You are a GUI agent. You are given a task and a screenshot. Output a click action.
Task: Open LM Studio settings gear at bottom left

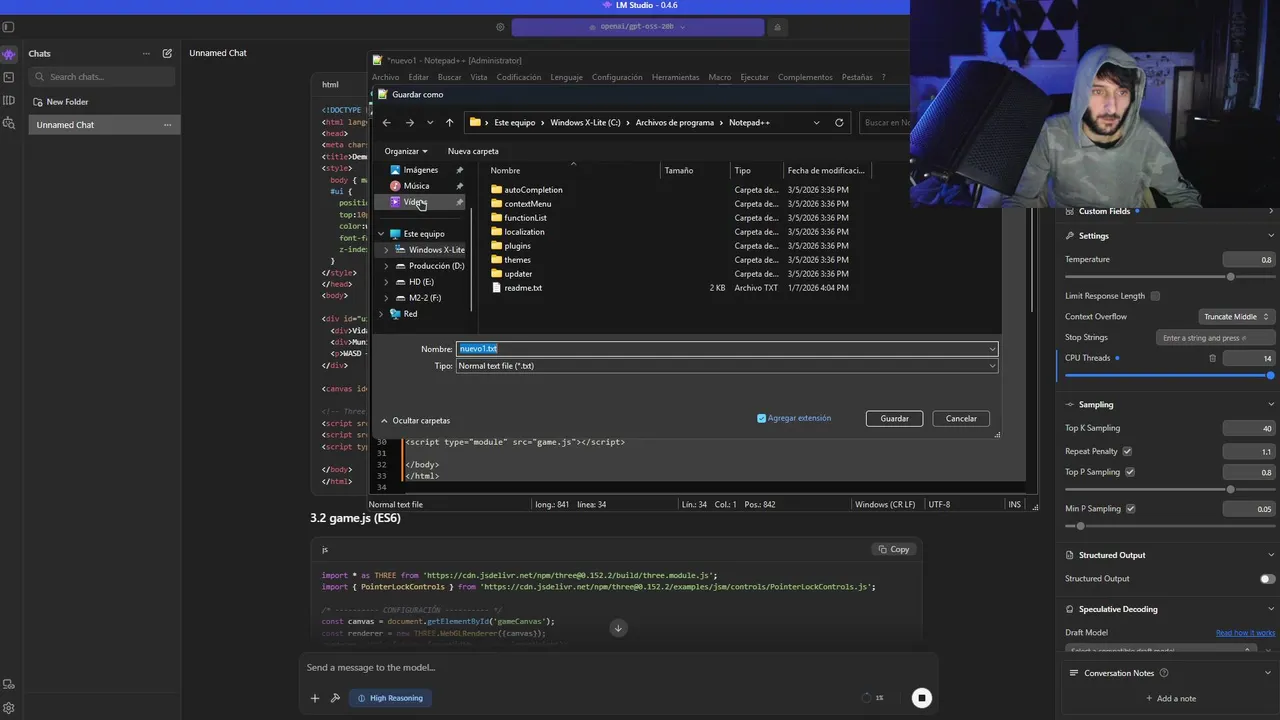coord(9,708)
